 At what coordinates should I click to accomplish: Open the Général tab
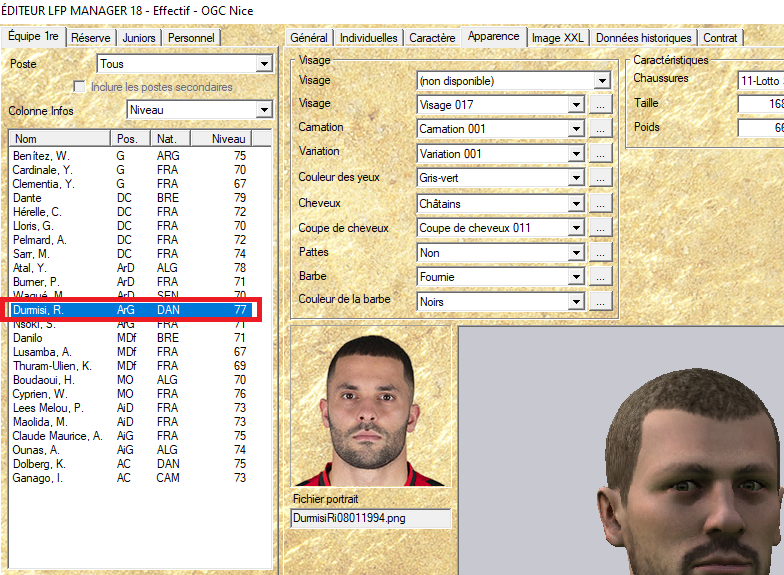pyautogui.click(x=308, y=38)
